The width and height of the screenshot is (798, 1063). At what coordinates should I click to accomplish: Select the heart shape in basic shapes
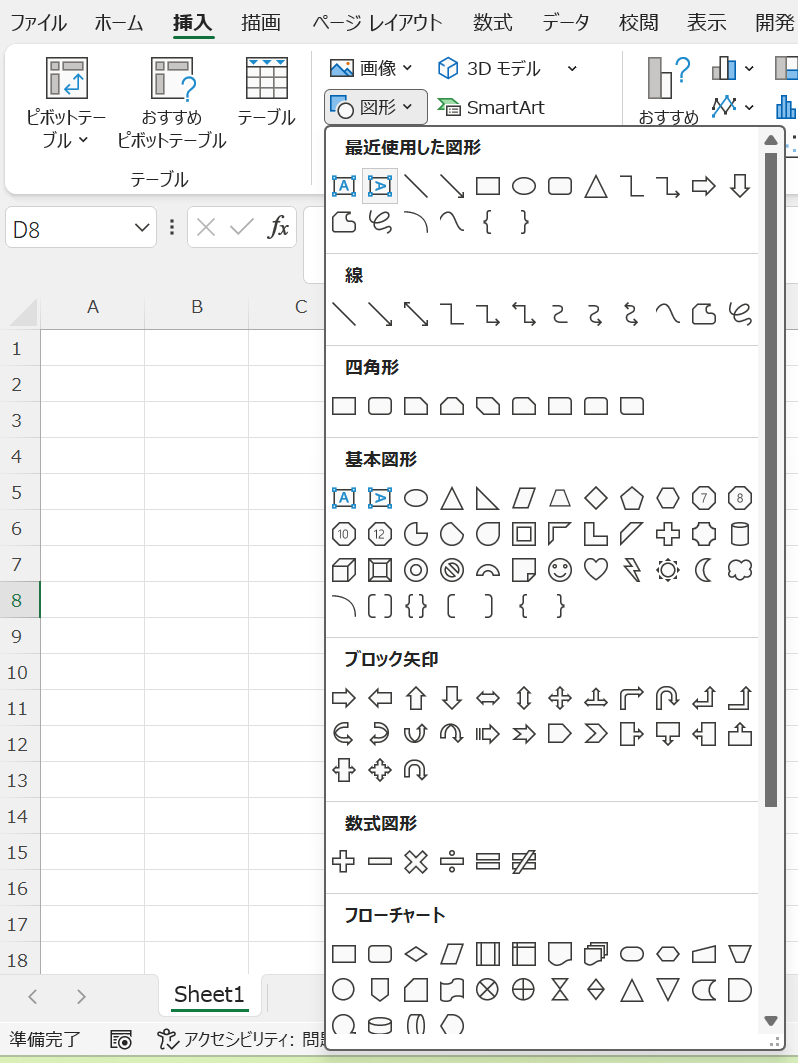pyautogui.click(x=596, y=570)
